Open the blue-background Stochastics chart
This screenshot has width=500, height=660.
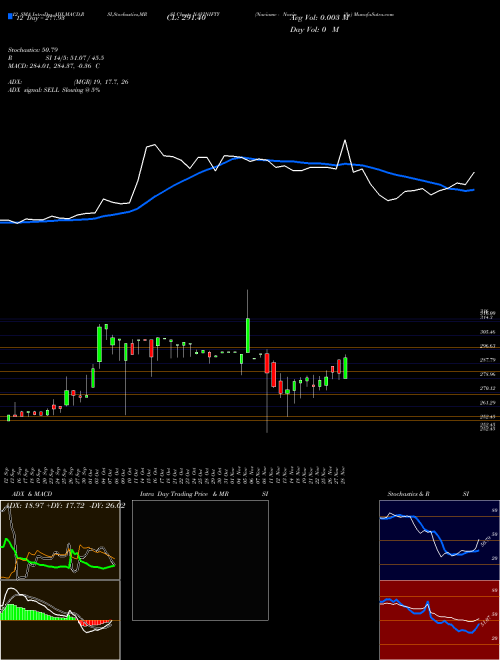click(439, 540)
